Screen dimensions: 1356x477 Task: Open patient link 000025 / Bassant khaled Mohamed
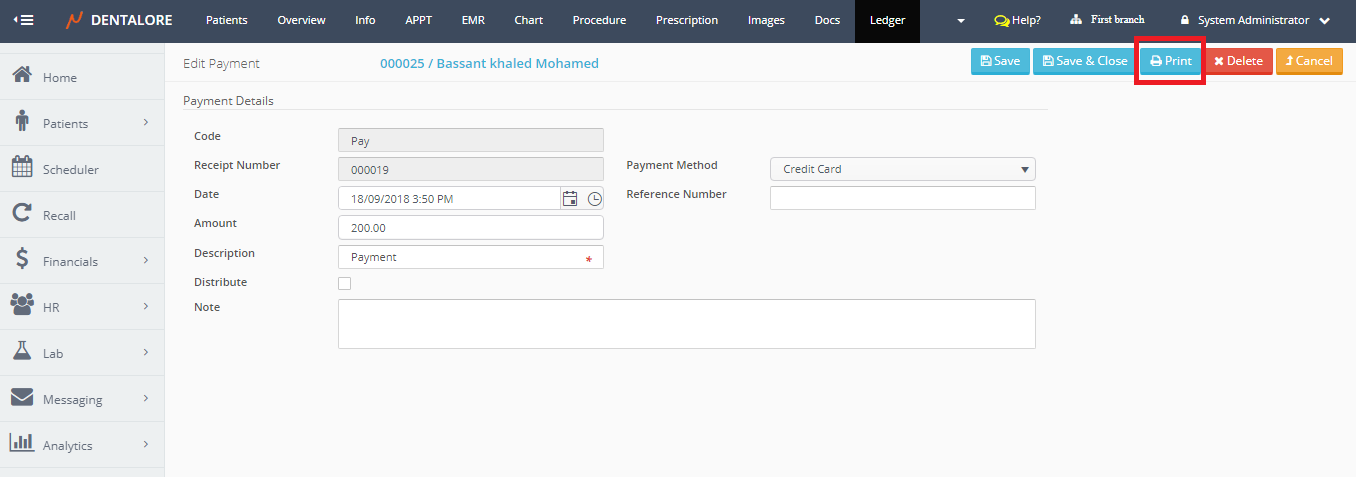click(489, 63)
